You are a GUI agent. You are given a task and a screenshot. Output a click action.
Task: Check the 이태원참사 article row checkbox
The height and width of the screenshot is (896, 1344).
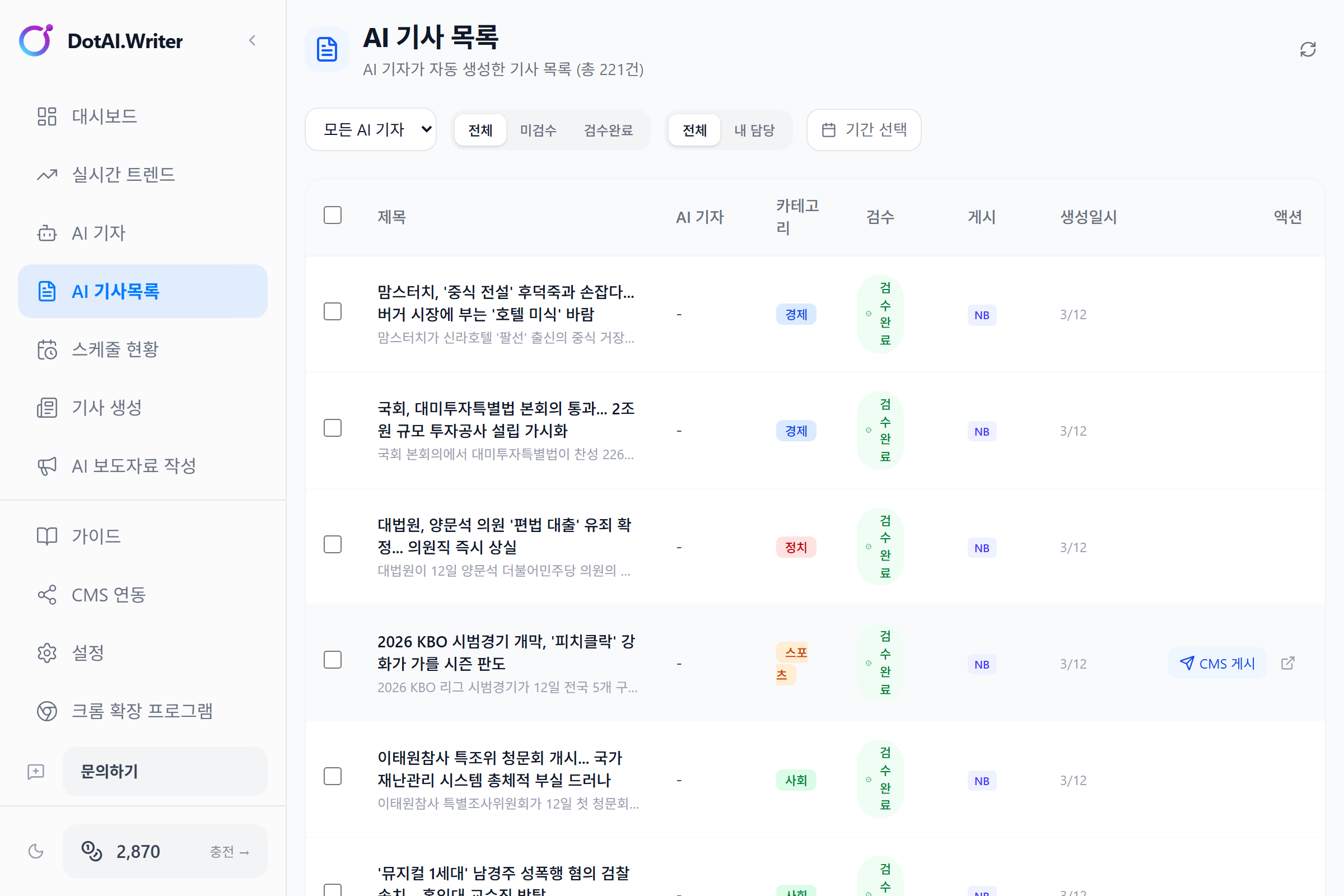point(333,777)
